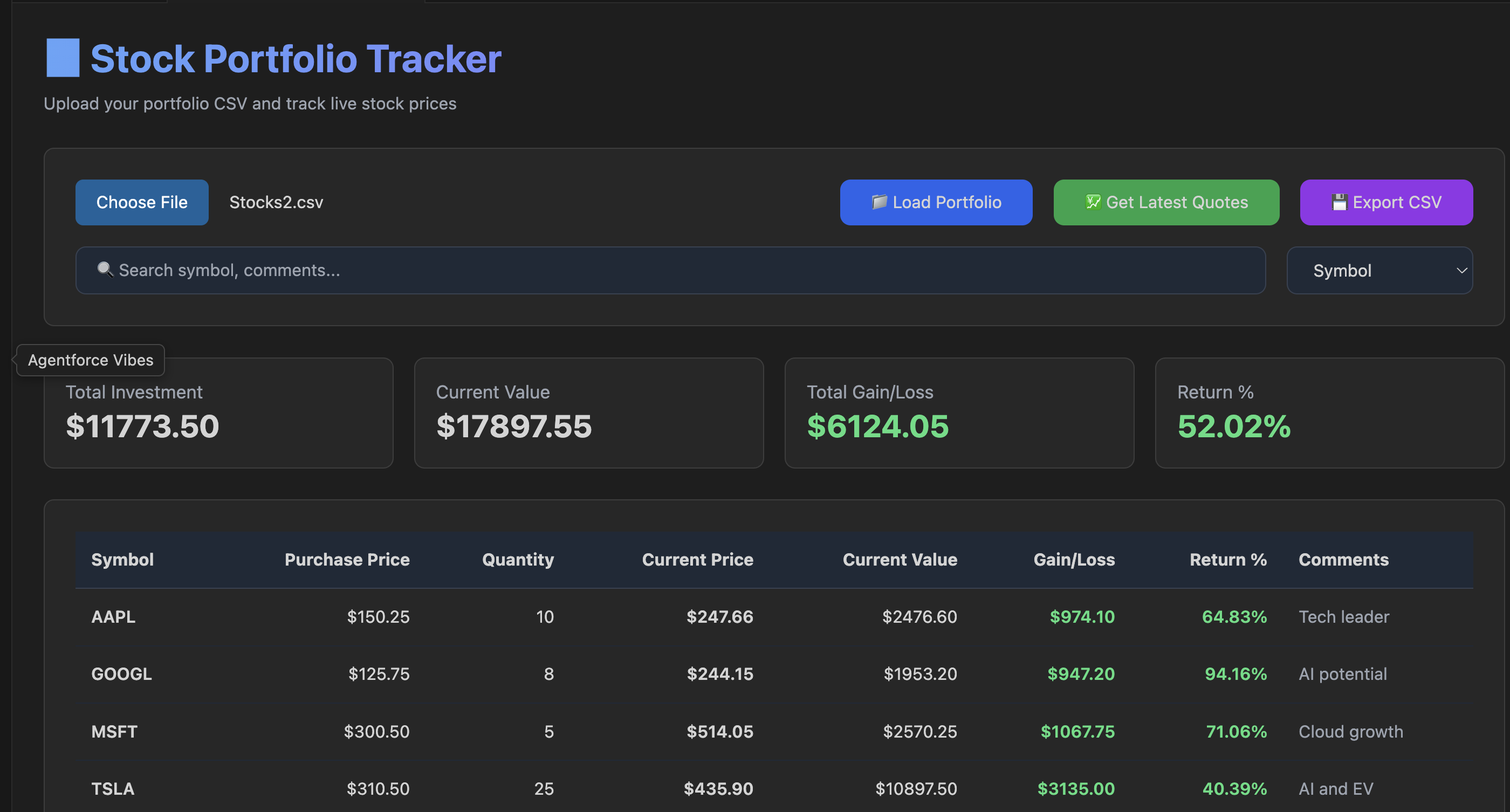
Task: Click the Purchase Price column header
Action: click(347, 560)
